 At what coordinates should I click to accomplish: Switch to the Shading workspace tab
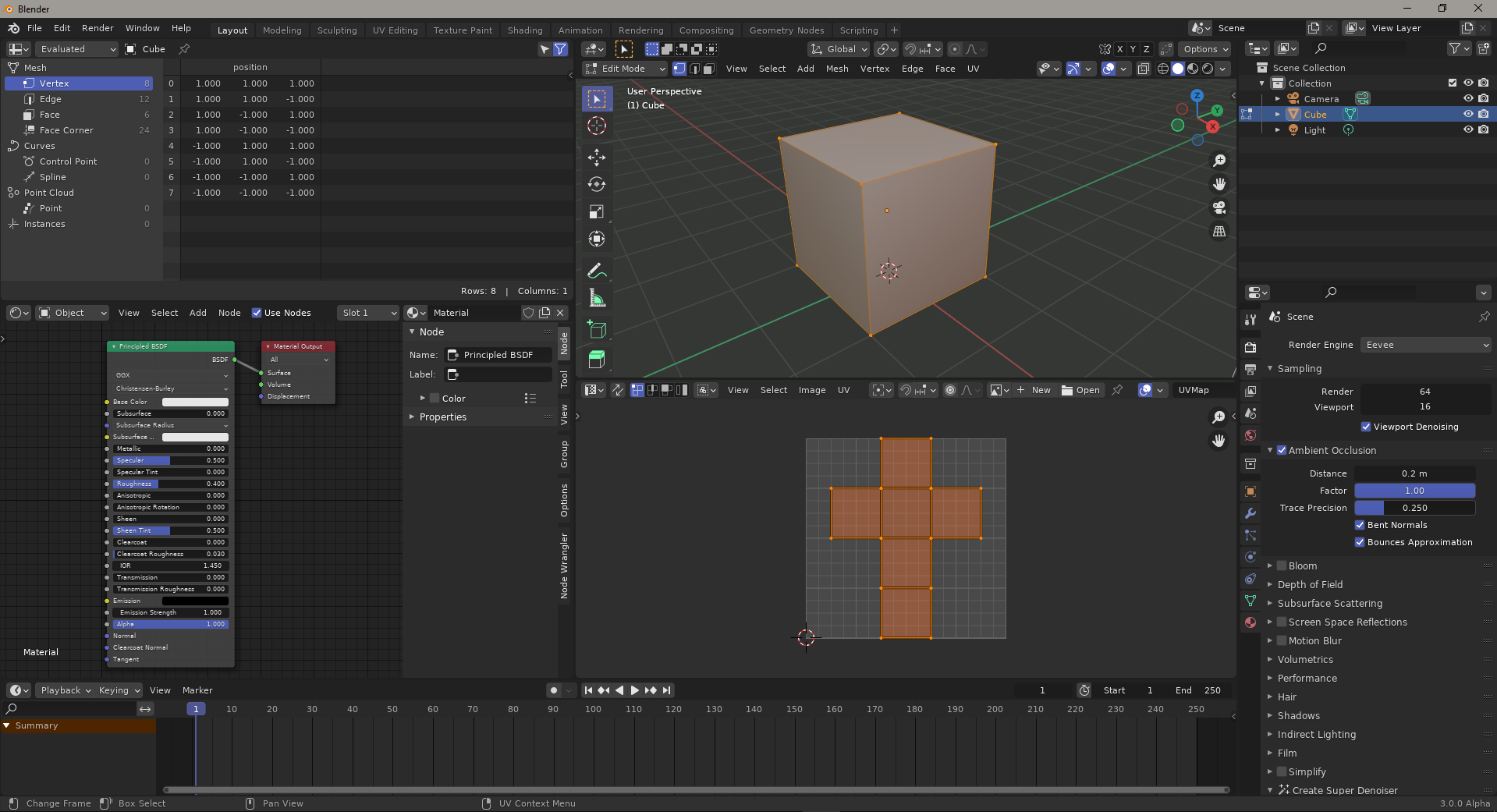[525, 30]
